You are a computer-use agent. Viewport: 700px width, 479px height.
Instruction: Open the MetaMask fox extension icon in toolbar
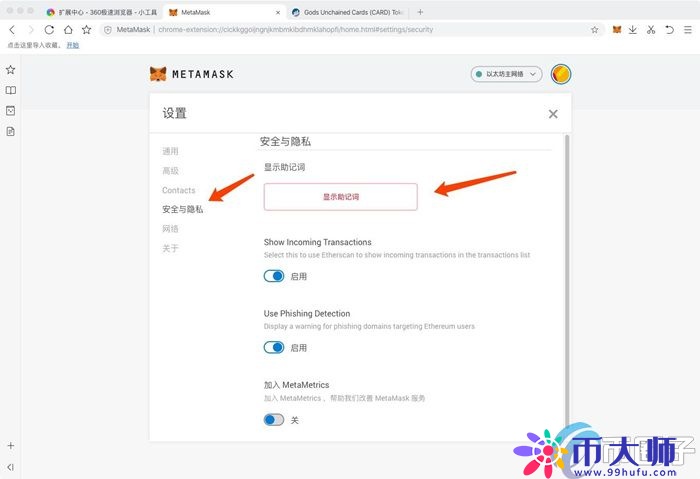[617, 29]
